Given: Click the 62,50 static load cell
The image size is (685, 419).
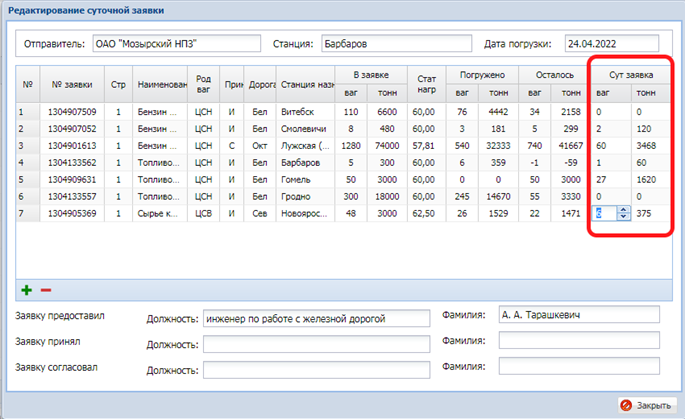Looking at the screenshot, I should [427, 214].
